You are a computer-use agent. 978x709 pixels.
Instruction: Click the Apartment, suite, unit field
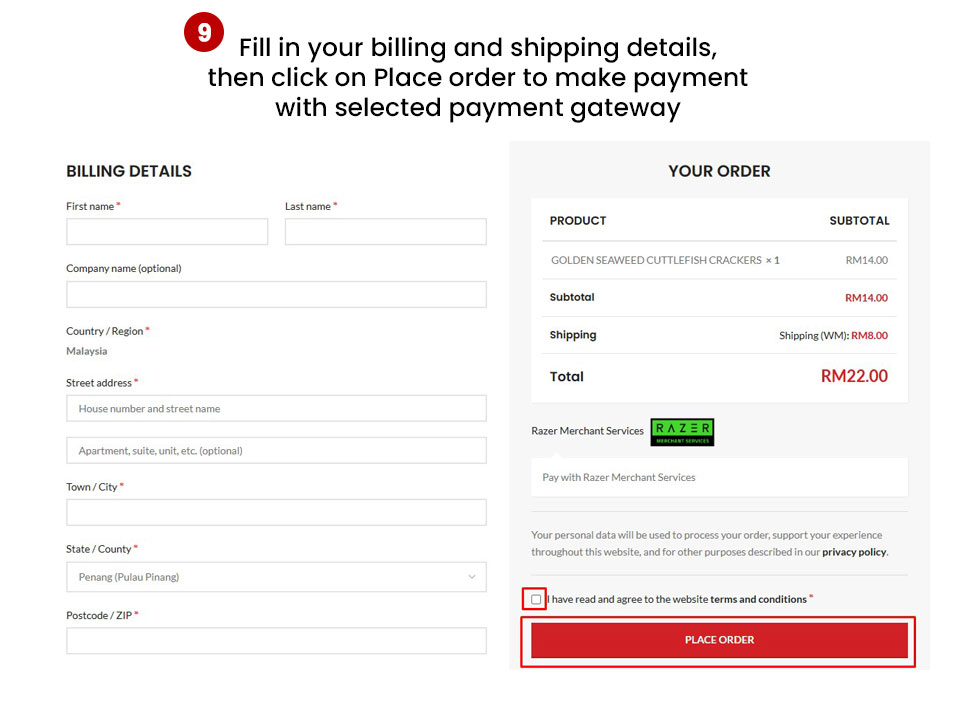[x=276, y=450]
